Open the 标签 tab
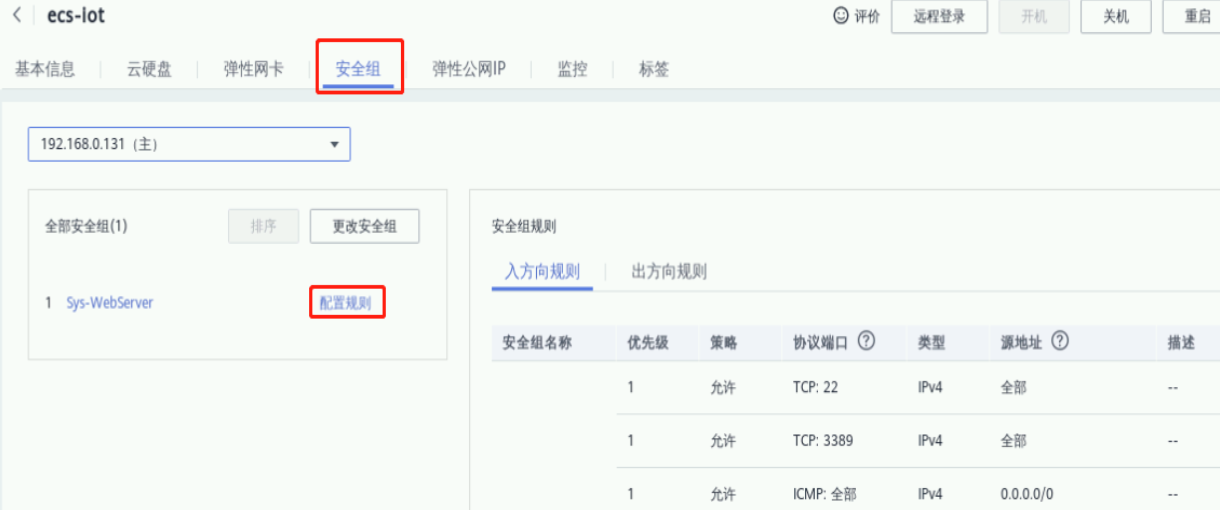1220x510 pixels. pyautogui.click(x=654, y=69)
